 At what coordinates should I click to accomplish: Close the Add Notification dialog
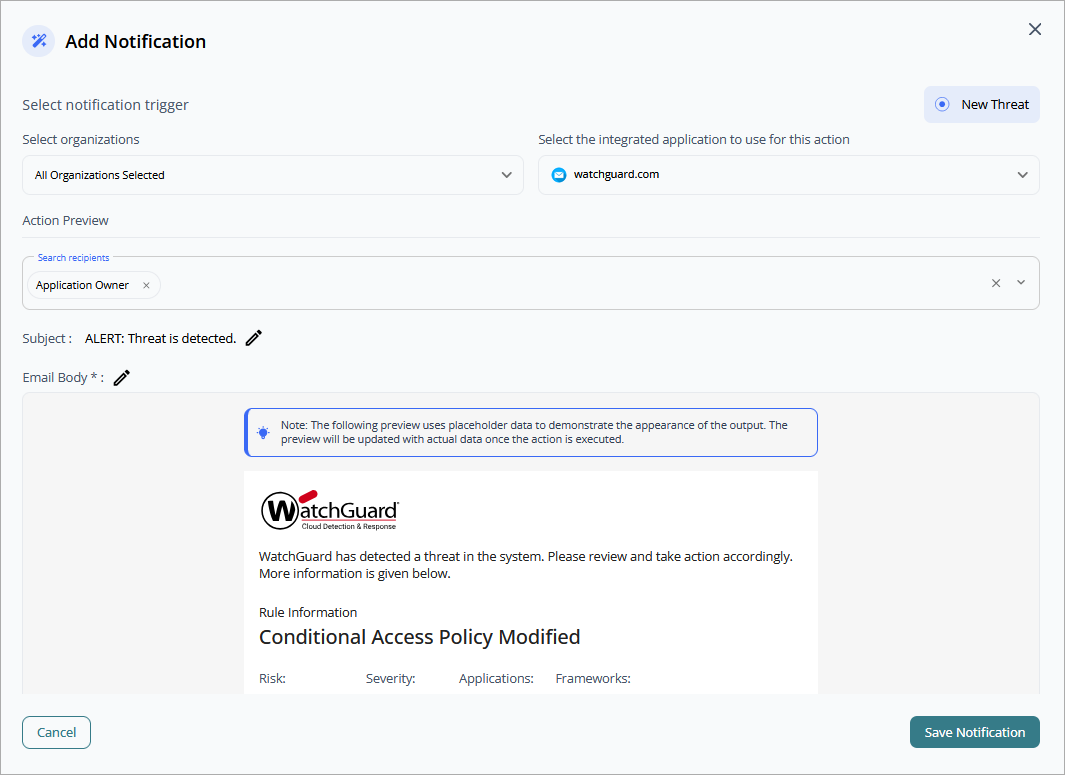point(1034,29)
